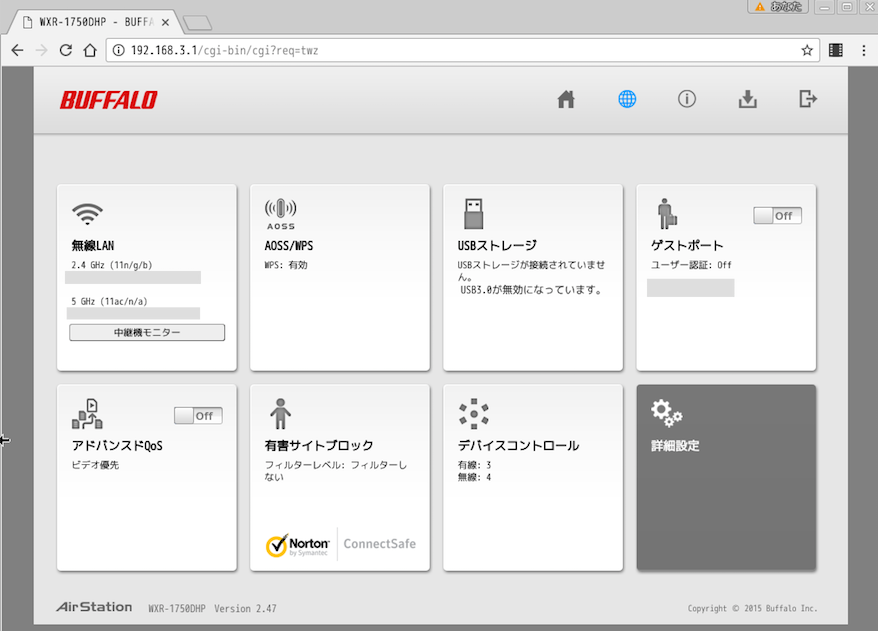
Task: Click the フィルターレベル text
Action: click(335, 471)
